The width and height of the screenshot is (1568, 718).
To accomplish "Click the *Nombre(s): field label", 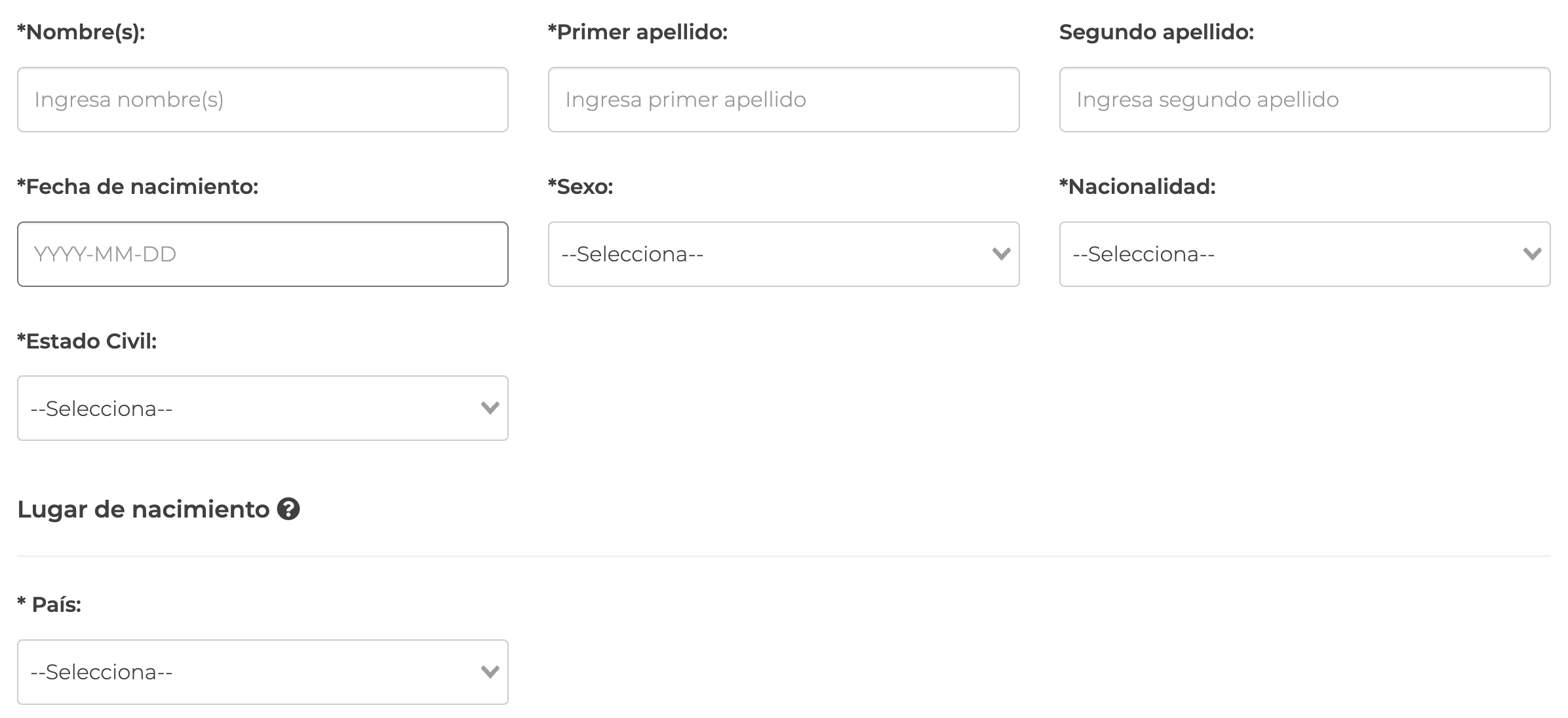I will point(81,32).
